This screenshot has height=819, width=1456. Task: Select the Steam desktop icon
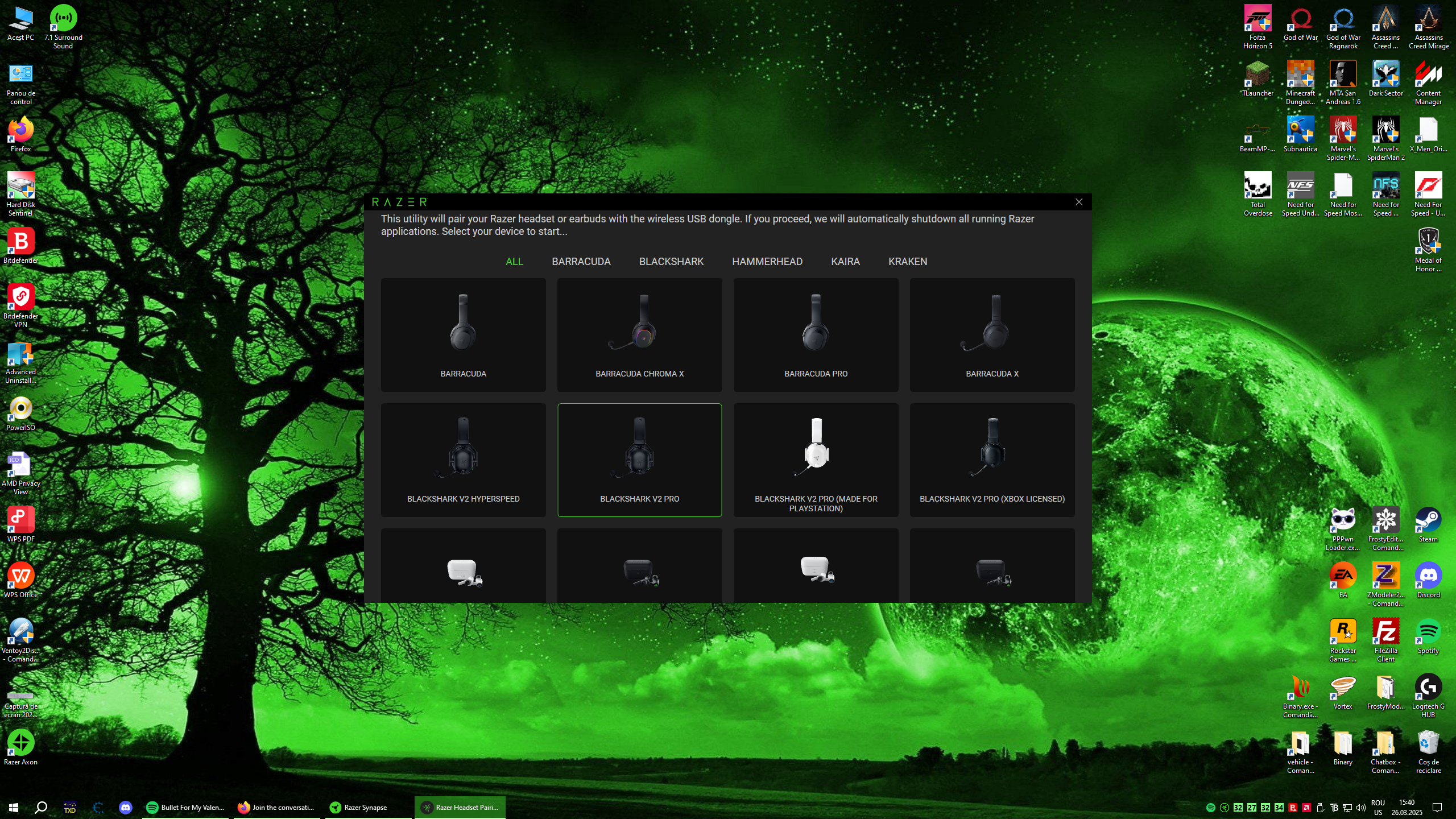pyautogui.click(x=1428, y=524)
